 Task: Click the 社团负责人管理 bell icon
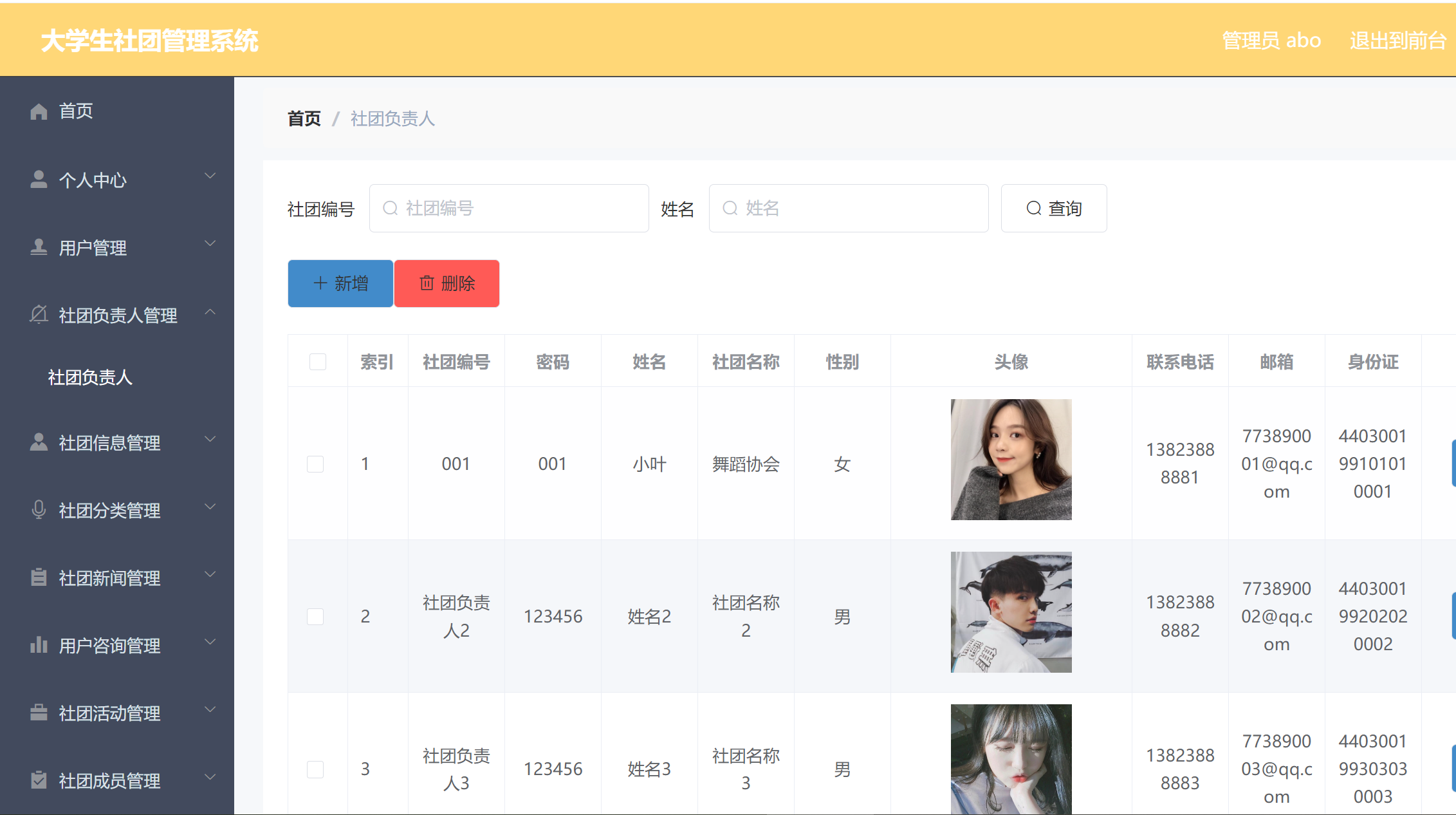click(39, 315)
